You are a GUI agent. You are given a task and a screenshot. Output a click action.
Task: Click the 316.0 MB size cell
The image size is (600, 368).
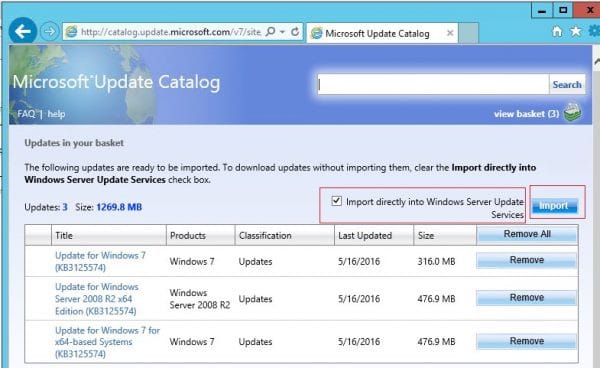point(436,262)
